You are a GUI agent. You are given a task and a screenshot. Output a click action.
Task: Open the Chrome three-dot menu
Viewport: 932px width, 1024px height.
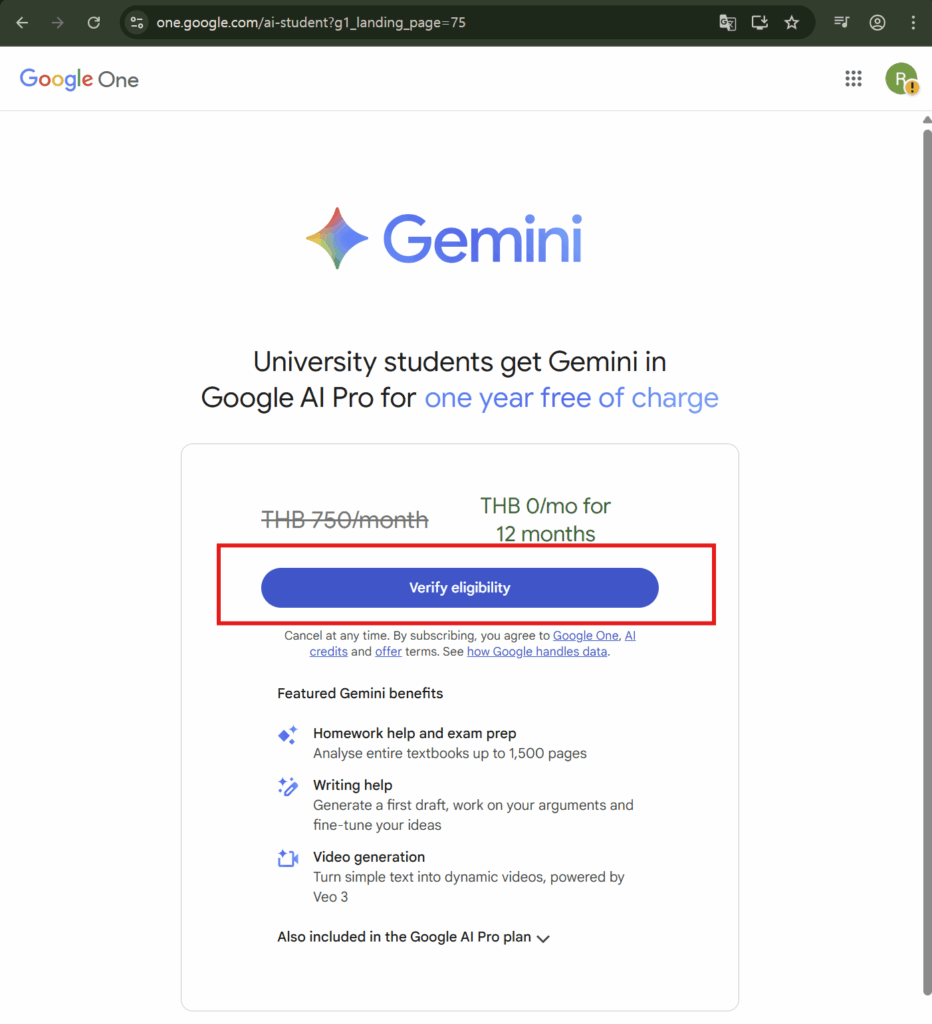click(x=912, y=22)
